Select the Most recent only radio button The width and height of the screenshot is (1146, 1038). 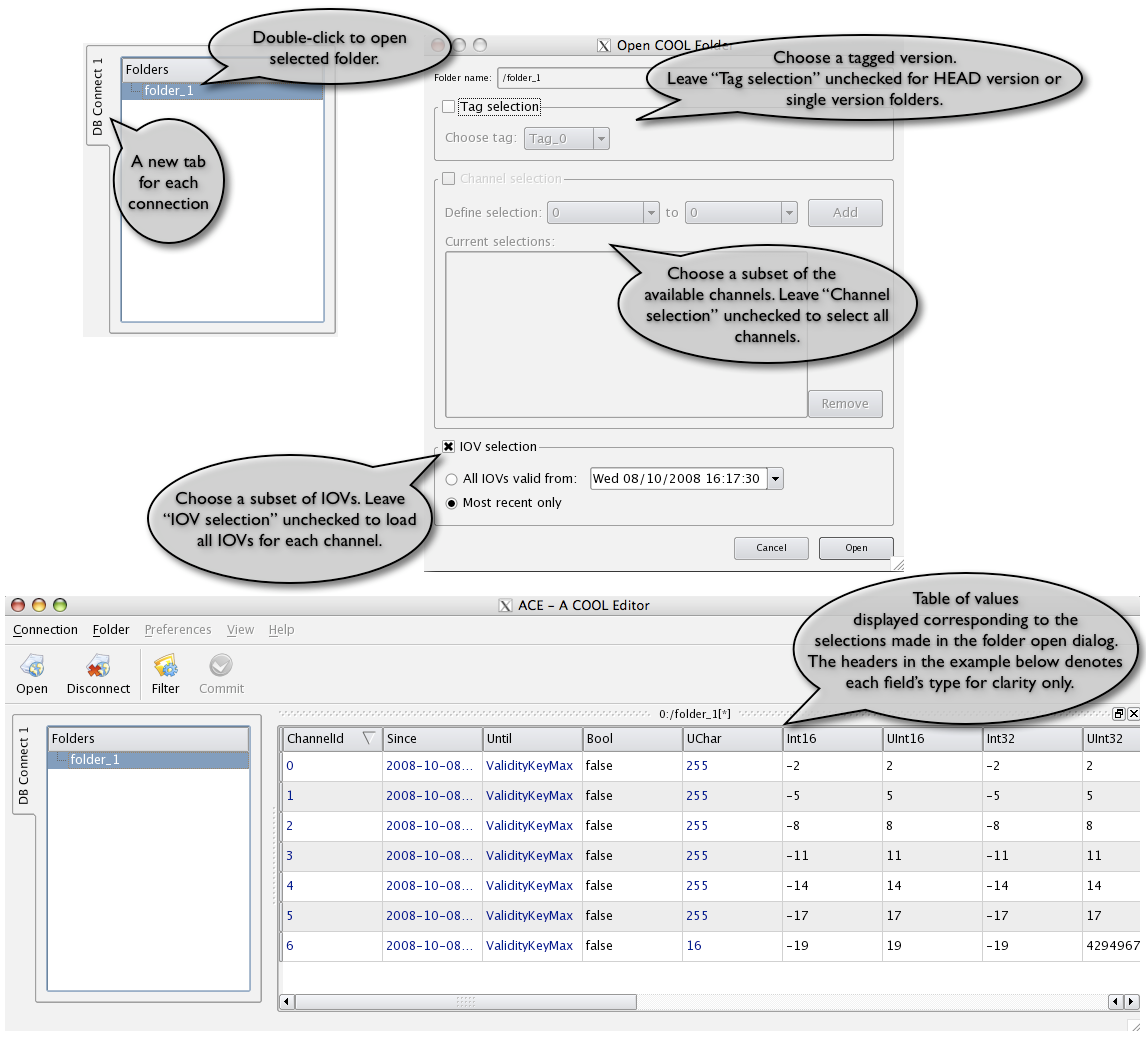pyautogui.click(x=452, y=503)
